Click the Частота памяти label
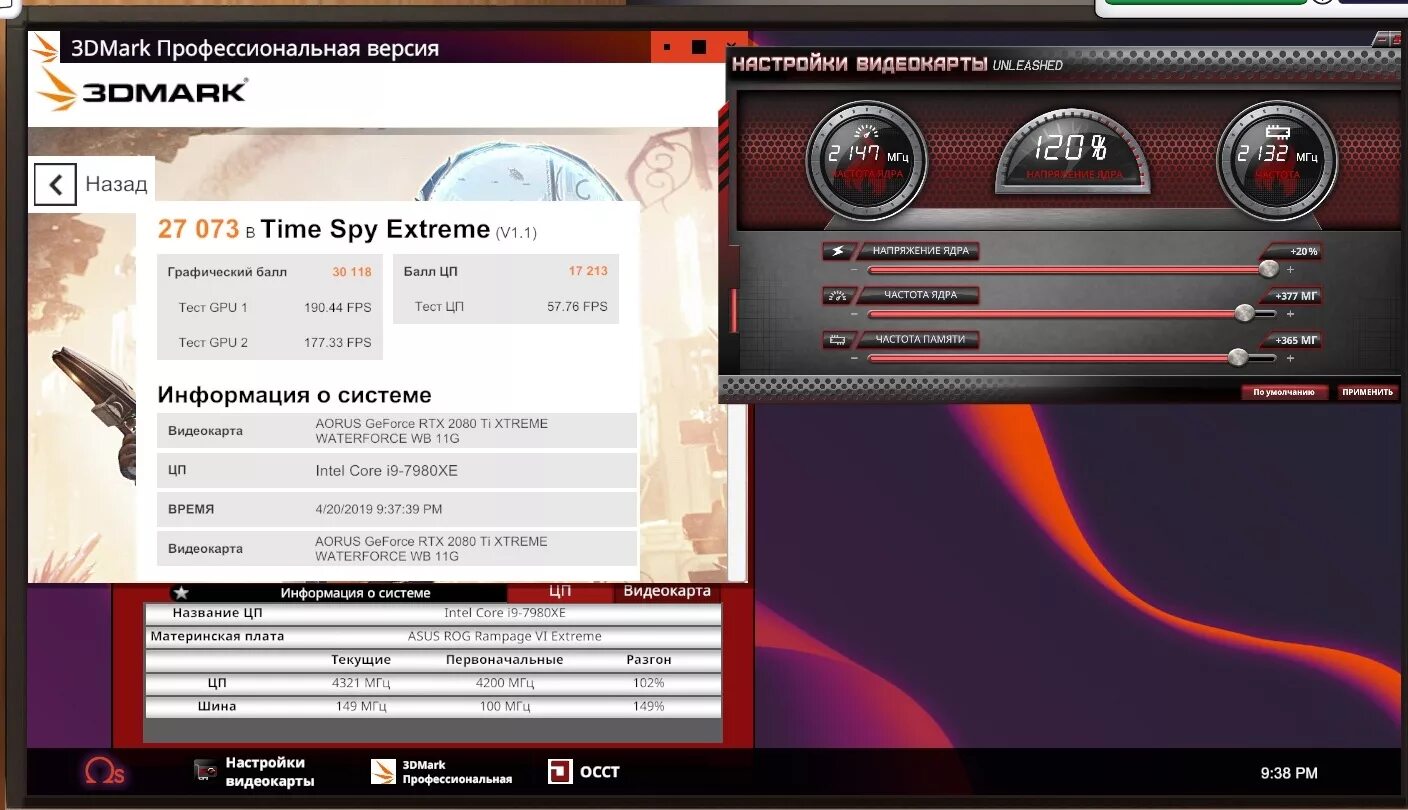Image resolution: width=1408 pixels, height=810 pixels. pos(920,340)
